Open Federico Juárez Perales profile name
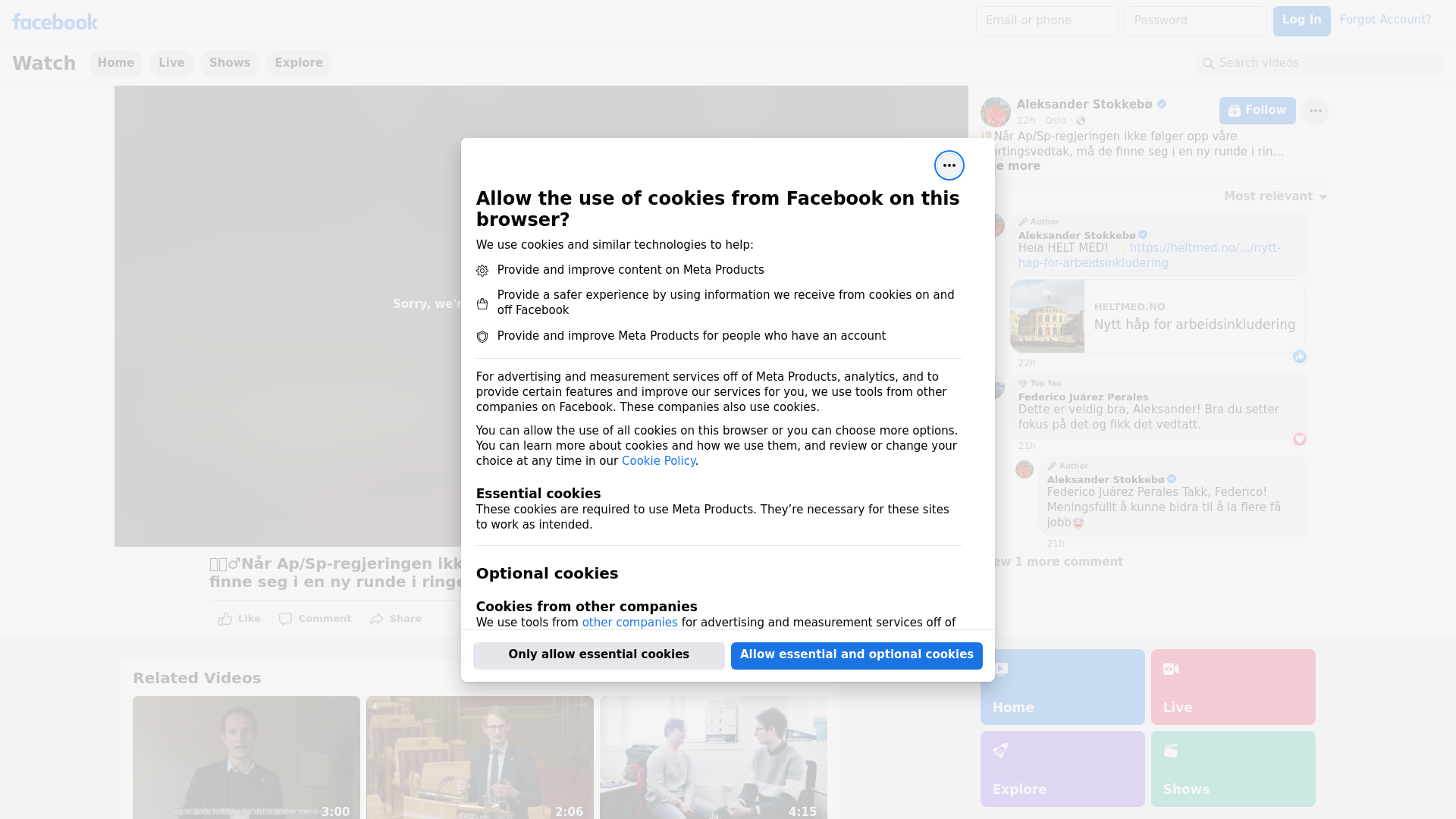Viewport: 1456px width, 819px height. (1083, 397)
